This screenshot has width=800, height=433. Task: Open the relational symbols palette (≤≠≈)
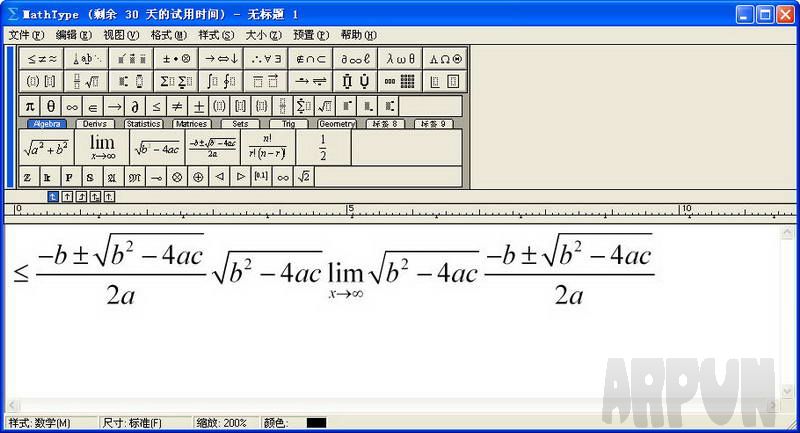[x=42, y=59]
